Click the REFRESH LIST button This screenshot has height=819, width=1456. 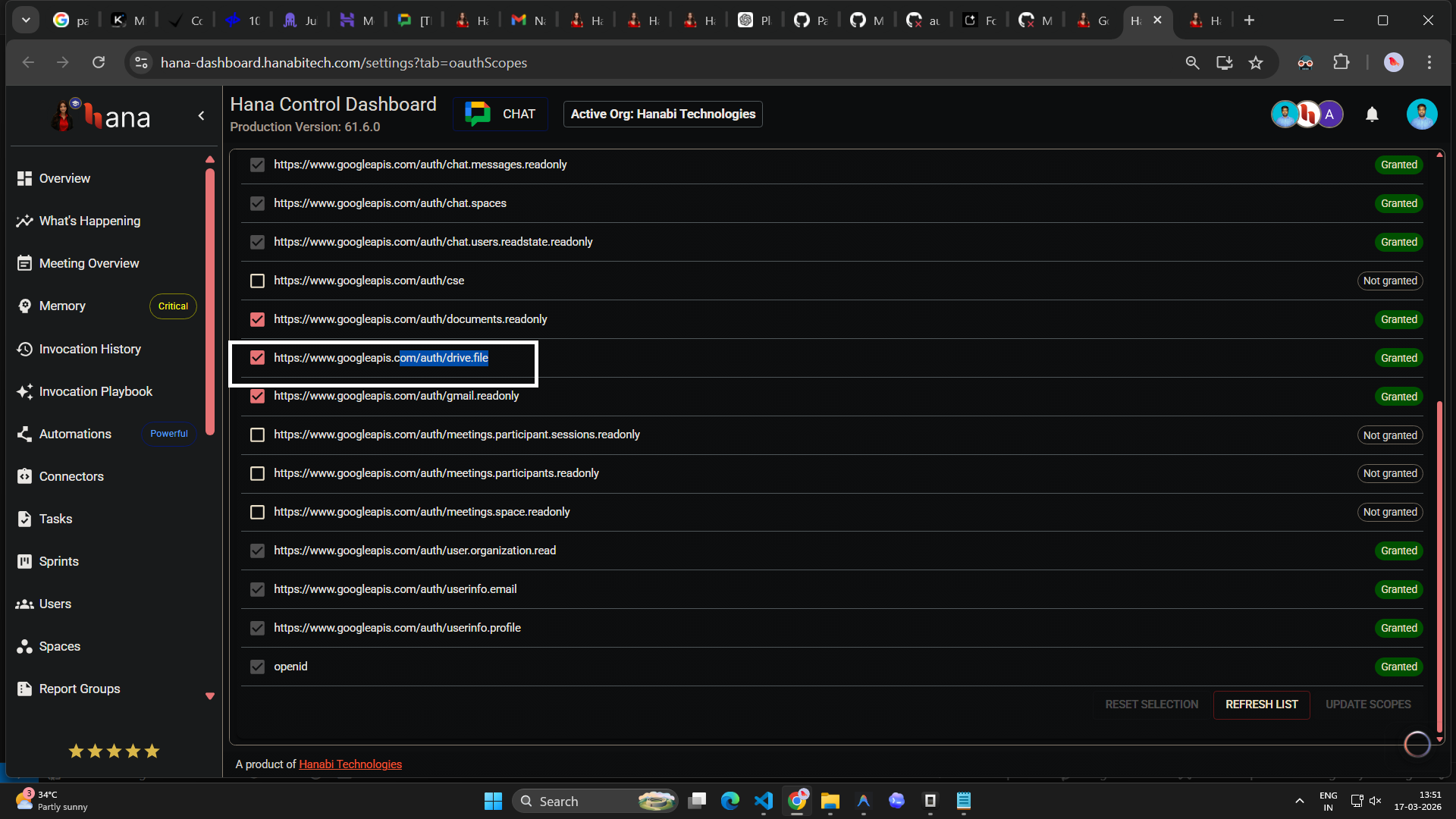pos(1261,704)
